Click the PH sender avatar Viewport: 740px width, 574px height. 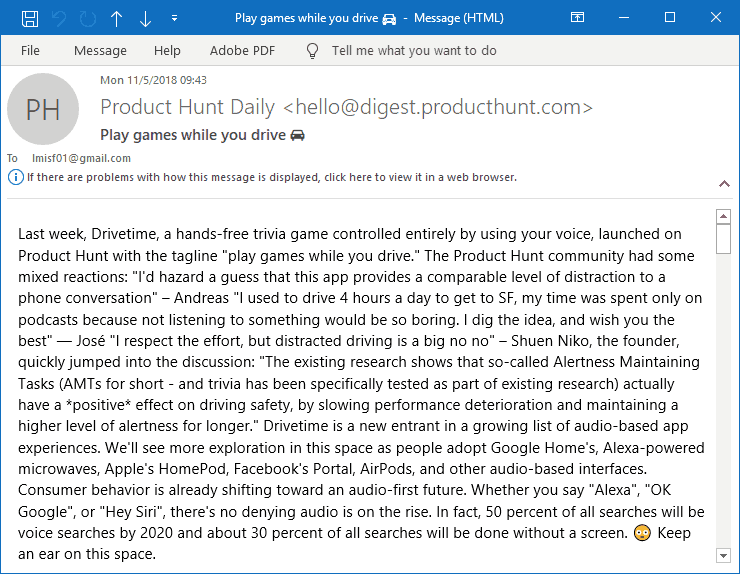pos(43,109)
